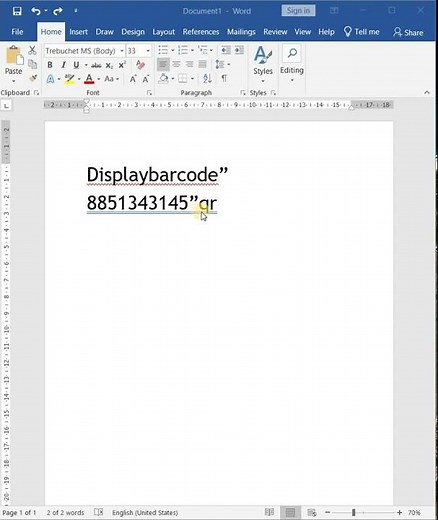Screen dimensions: 438x520
Task: Click the Paste clipboard icon
Action: pos(14,55)
